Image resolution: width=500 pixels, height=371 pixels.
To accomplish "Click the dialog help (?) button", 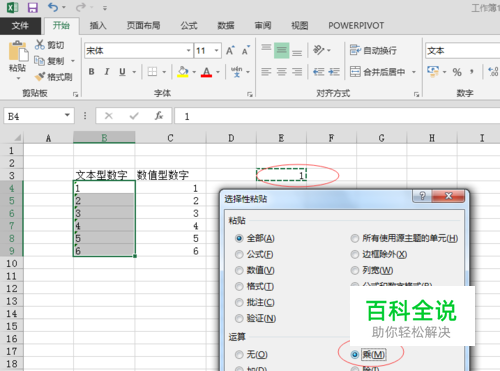I will click(x=422, y=196).
